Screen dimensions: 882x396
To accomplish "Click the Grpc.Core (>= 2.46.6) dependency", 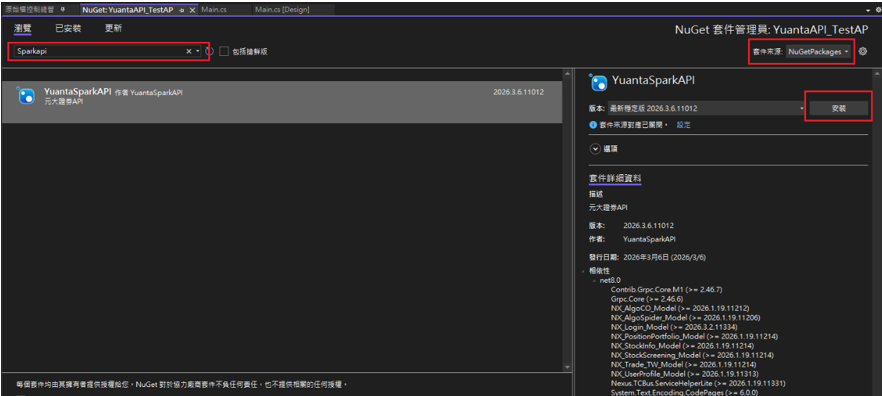I will [647, 299].
